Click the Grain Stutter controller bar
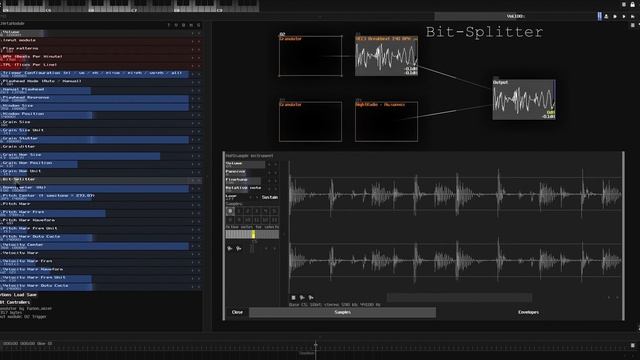The image size is (640, 360). pyautogui.click(x=95, y=140)
